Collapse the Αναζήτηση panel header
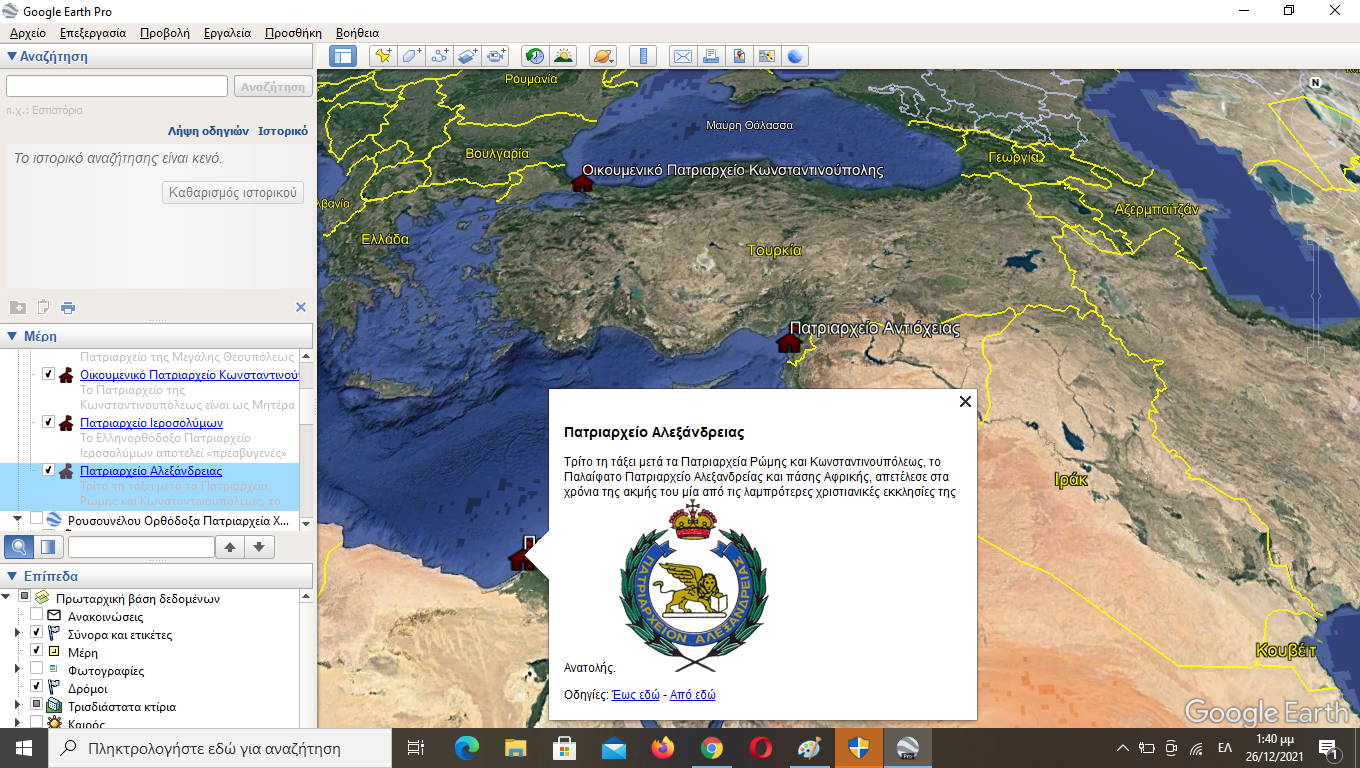This screenshot has width=1360, height=768. point(157,56)
